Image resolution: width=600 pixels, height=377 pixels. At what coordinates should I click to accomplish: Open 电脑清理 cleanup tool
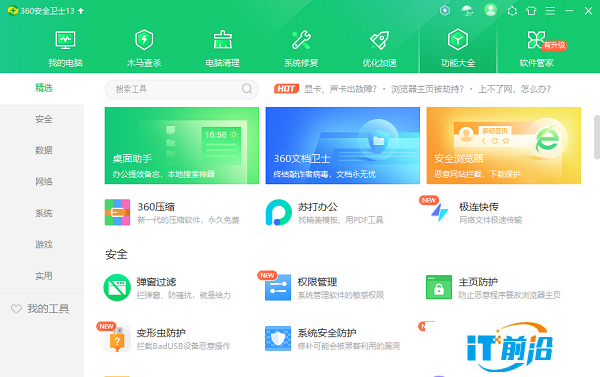click(222, 48)
